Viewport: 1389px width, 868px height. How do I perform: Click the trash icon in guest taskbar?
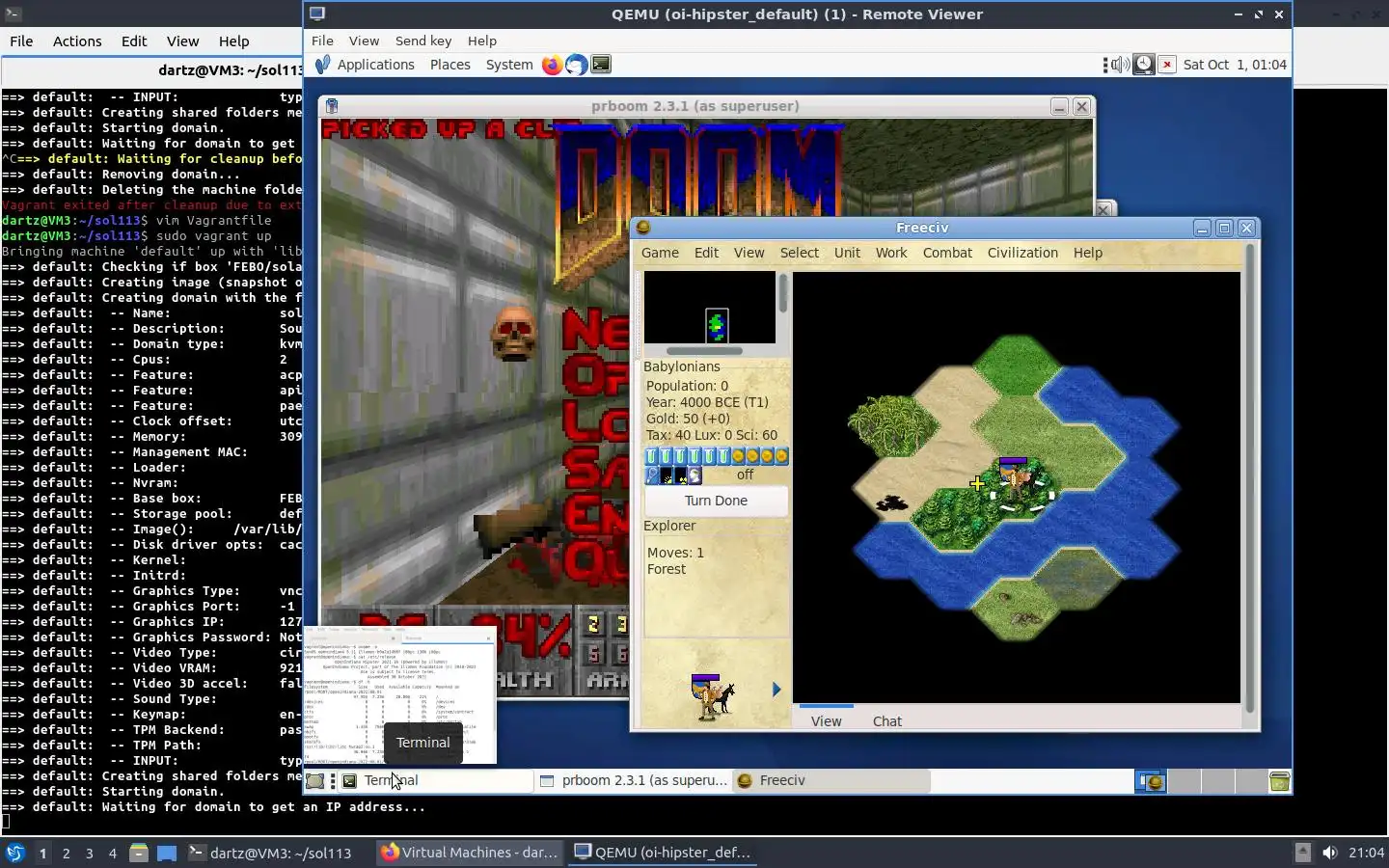point(1279,781)
